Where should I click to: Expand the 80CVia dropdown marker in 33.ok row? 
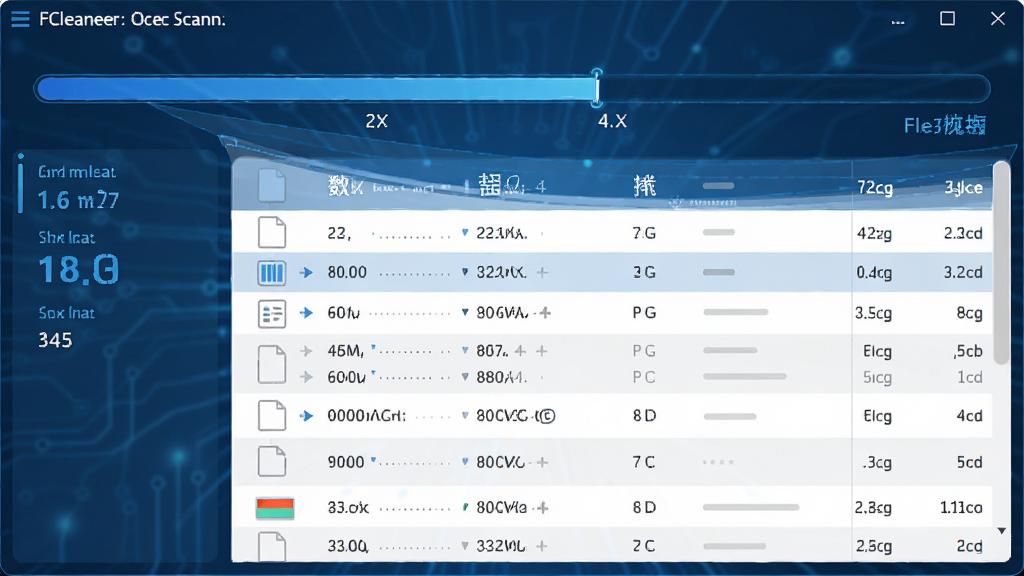click(x=465, y=507)
